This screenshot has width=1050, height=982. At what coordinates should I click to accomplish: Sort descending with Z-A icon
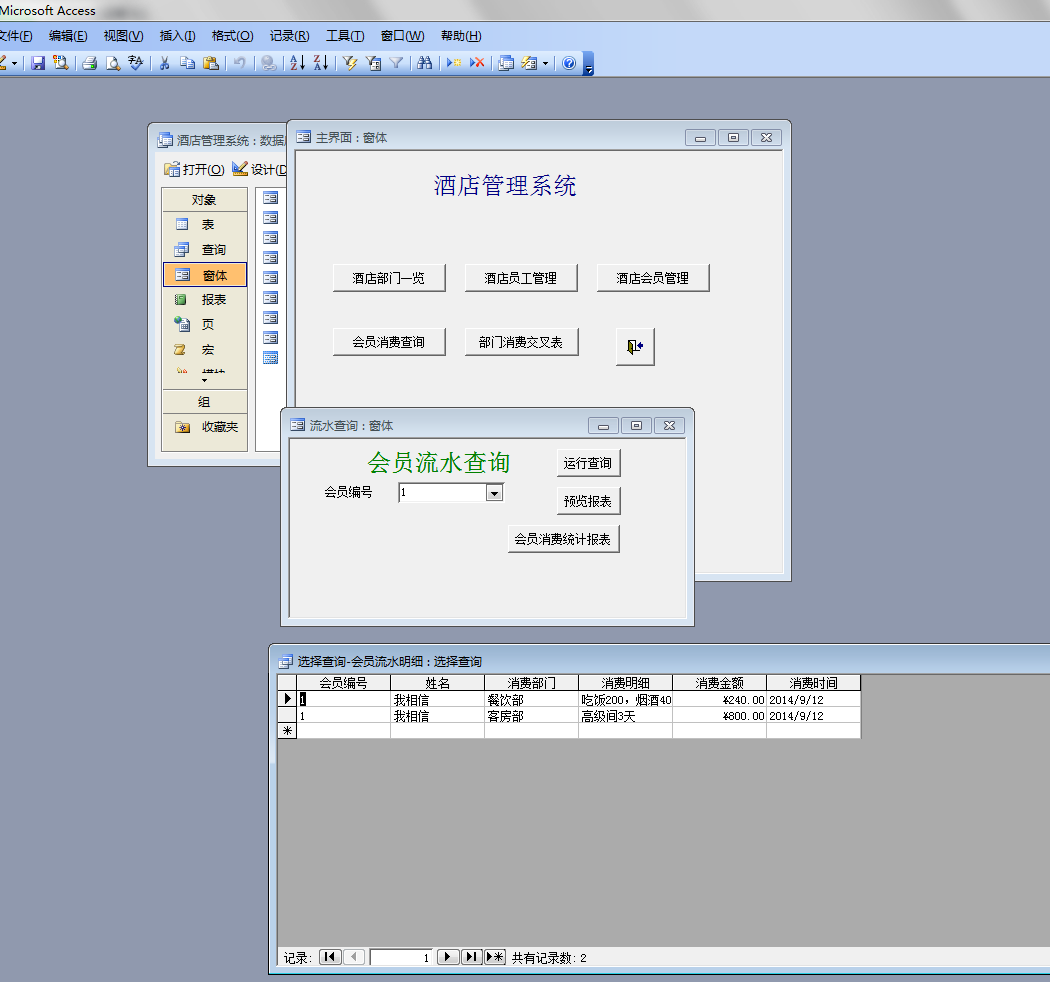(x=320, y=63)
